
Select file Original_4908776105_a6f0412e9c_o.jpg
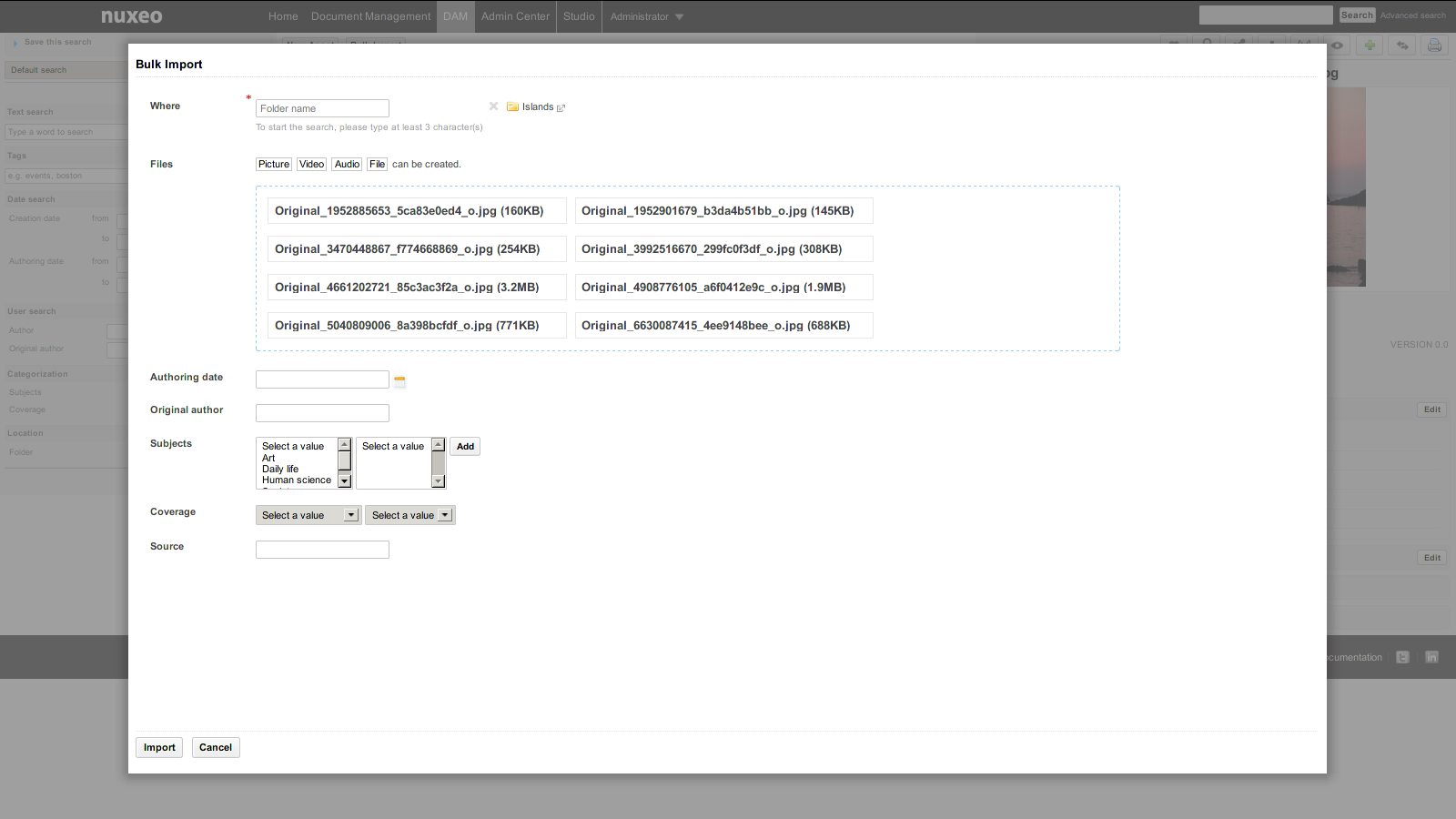[724, 288]
